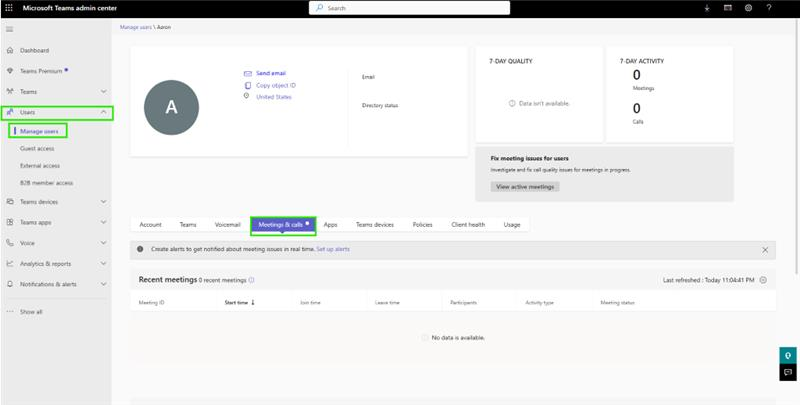Switch to the Usage tab
800x405 pixels.
pyautogui.click(x=512, y=224)
